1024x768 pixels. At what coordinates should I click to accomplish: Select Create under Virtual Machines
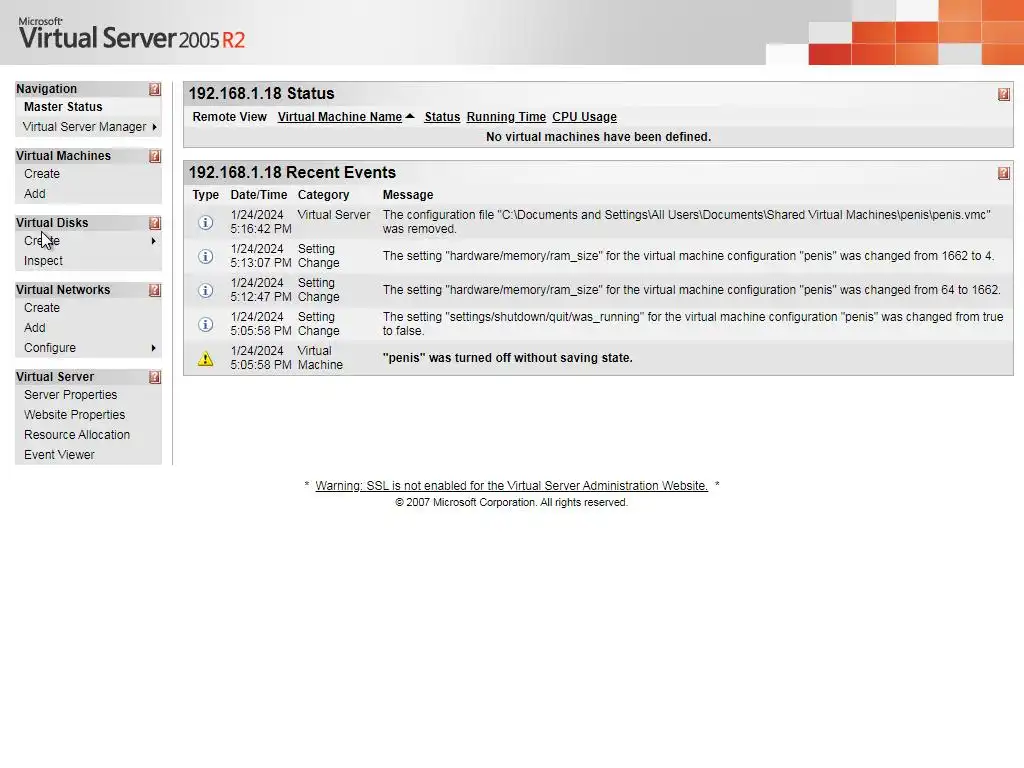pos(42,174)
